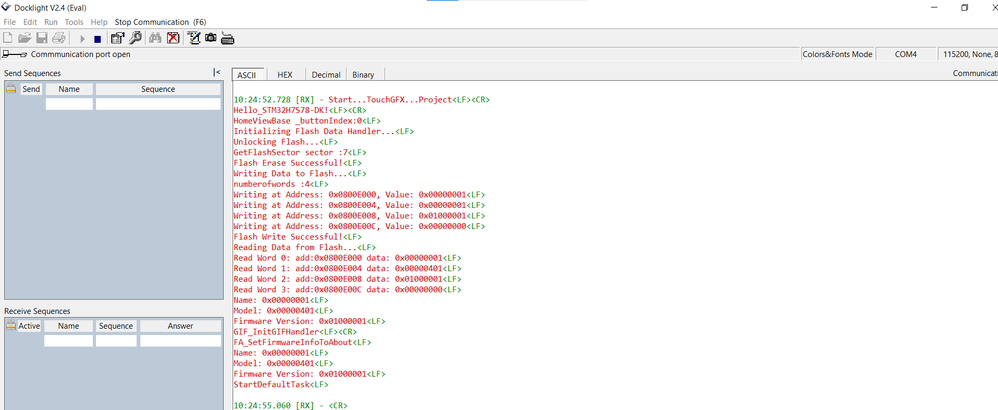This screenshot has width=998, height=410.
Task: Open Notepad via the pencil-and-page icon
Action: (193, 38)
